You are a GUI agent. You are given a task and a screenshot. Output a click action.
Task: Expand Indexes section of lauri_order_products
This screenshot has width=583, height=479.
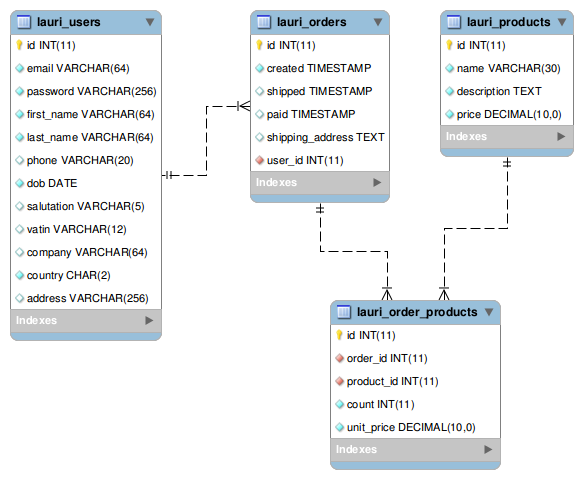(x=488, y=449)
